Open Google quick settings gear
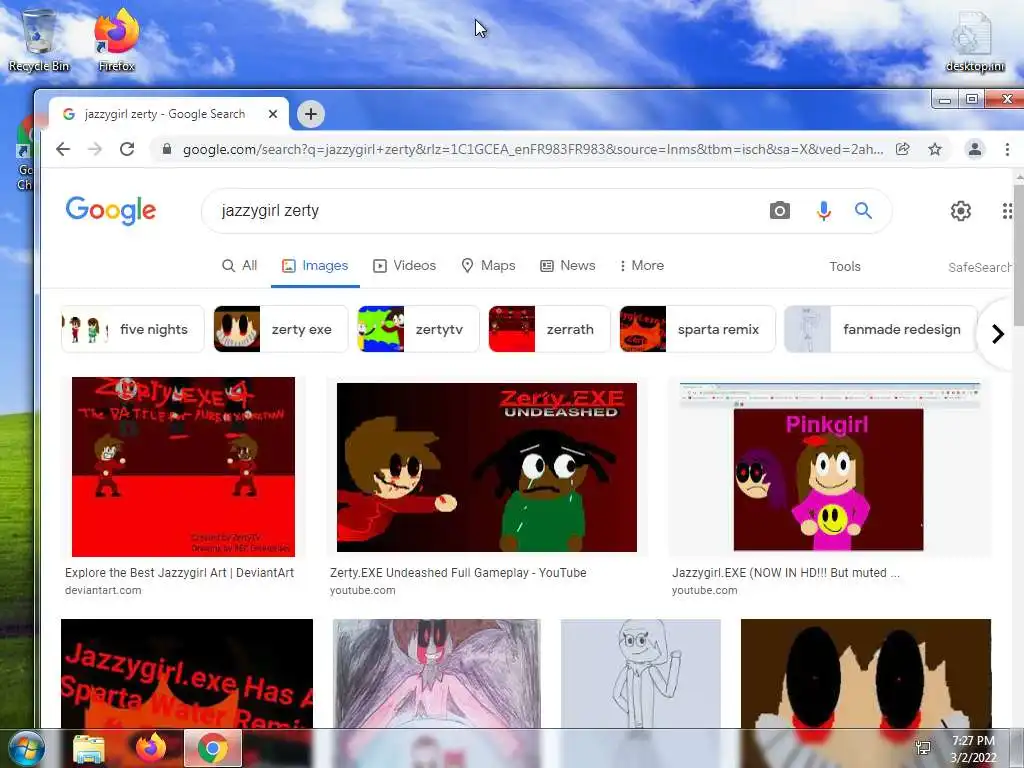1024x768 pixels. click(x=960, y=210)
